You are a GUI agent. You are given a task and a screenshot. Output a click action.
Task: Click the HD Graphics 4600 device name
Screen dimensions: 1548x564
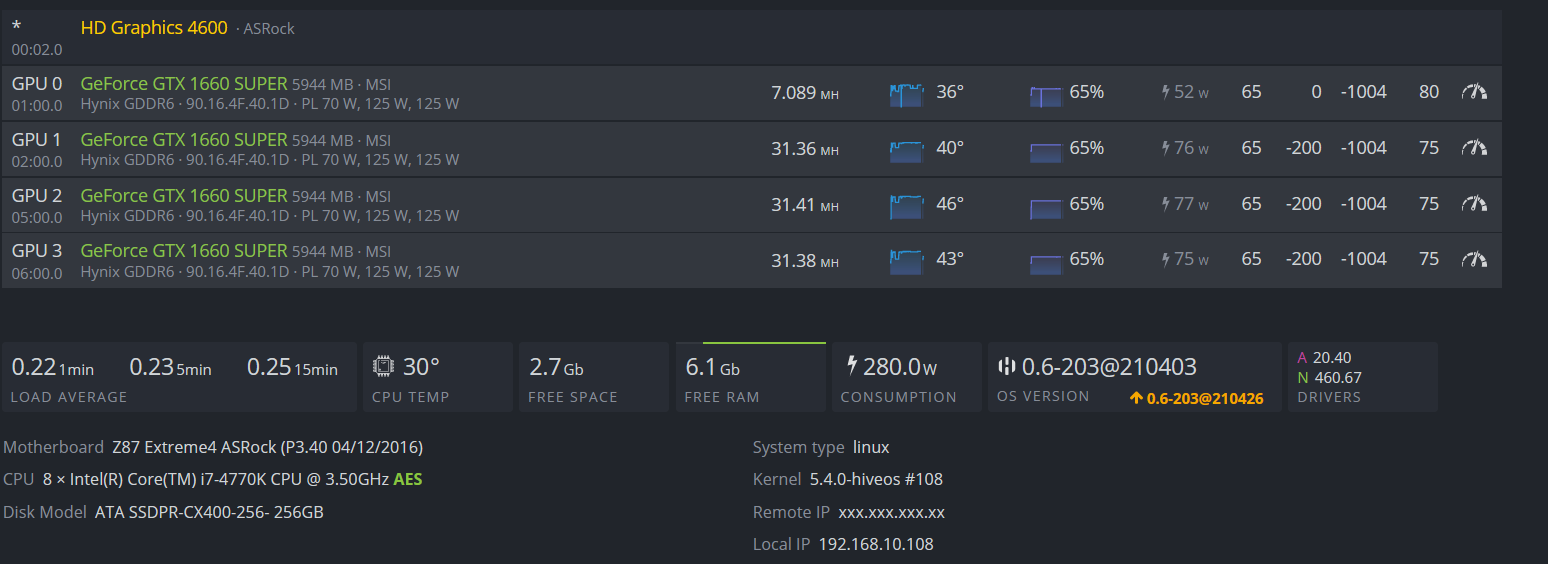[154, 28]
